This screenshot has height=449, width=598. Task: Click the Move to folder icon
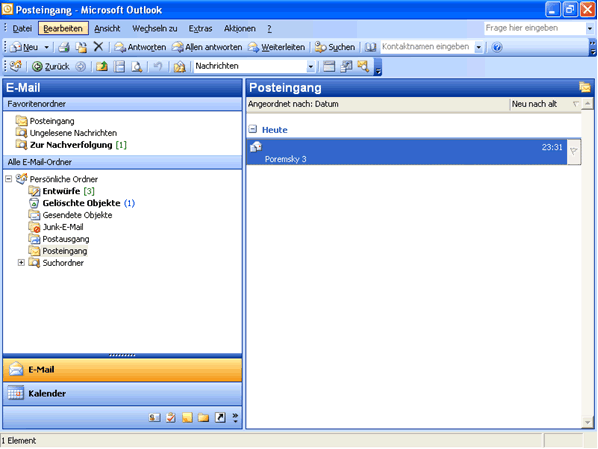point(81,47)
